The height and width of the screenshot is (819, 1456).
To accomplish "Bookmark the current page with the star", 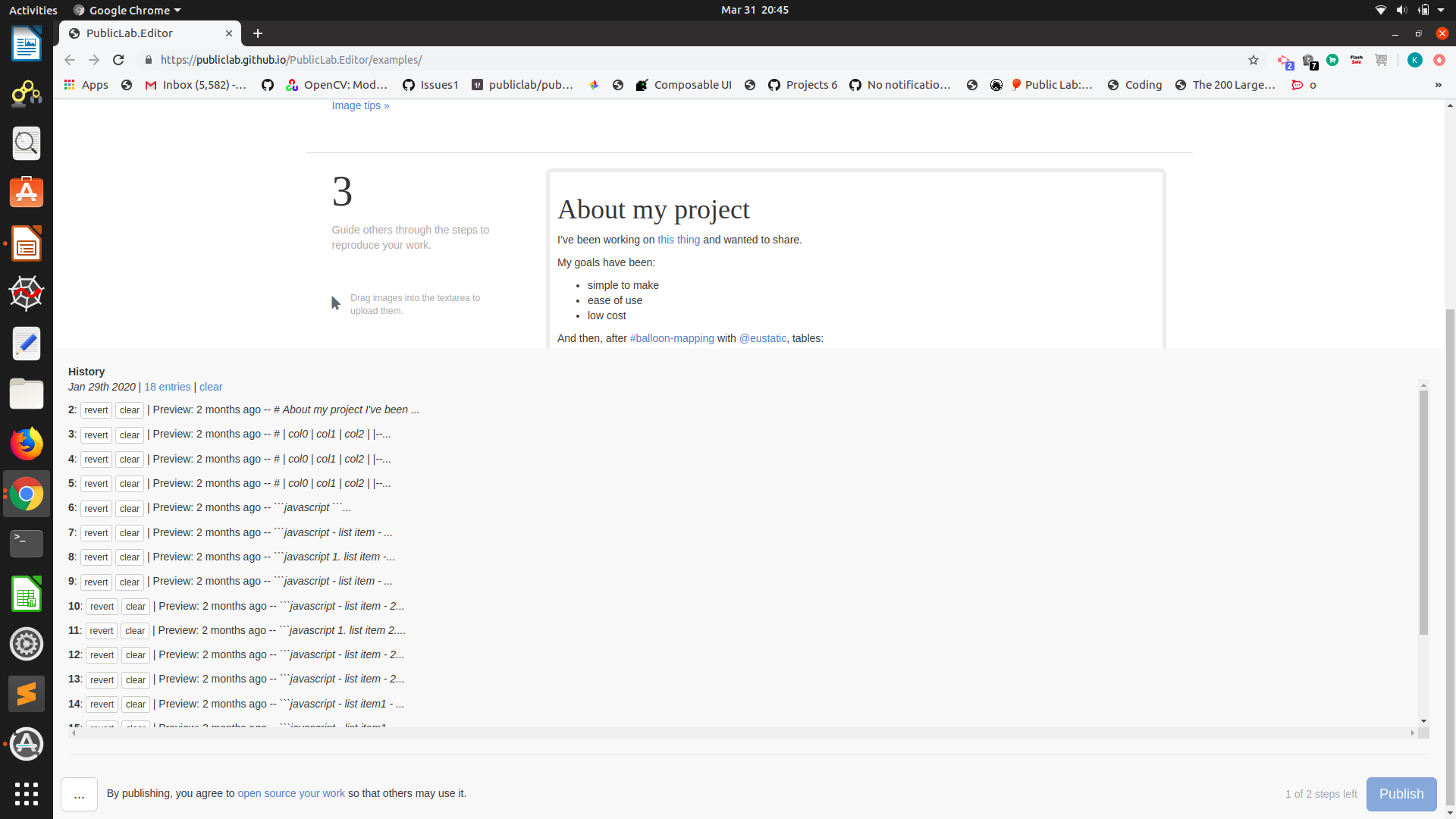I will pyautogui.click(x=1254, y=60).
